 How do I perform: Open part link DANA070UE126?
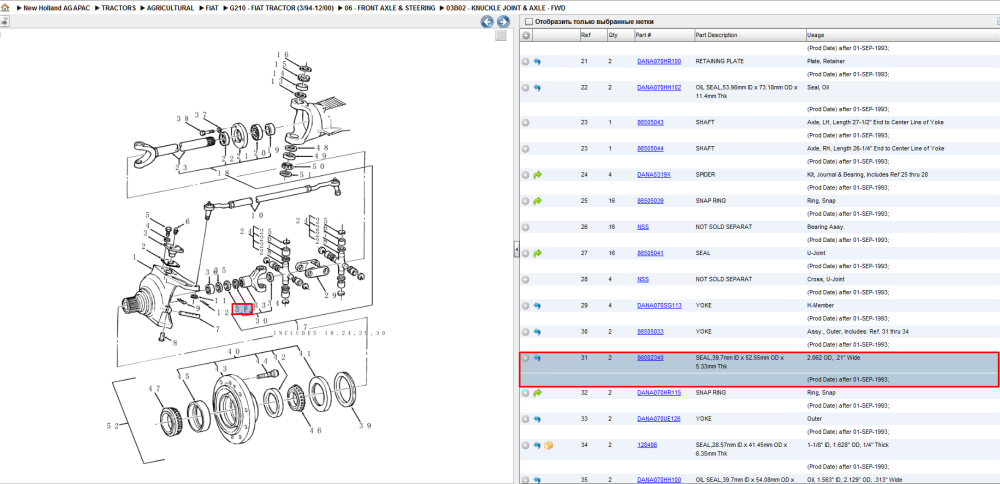pos(659,419)
